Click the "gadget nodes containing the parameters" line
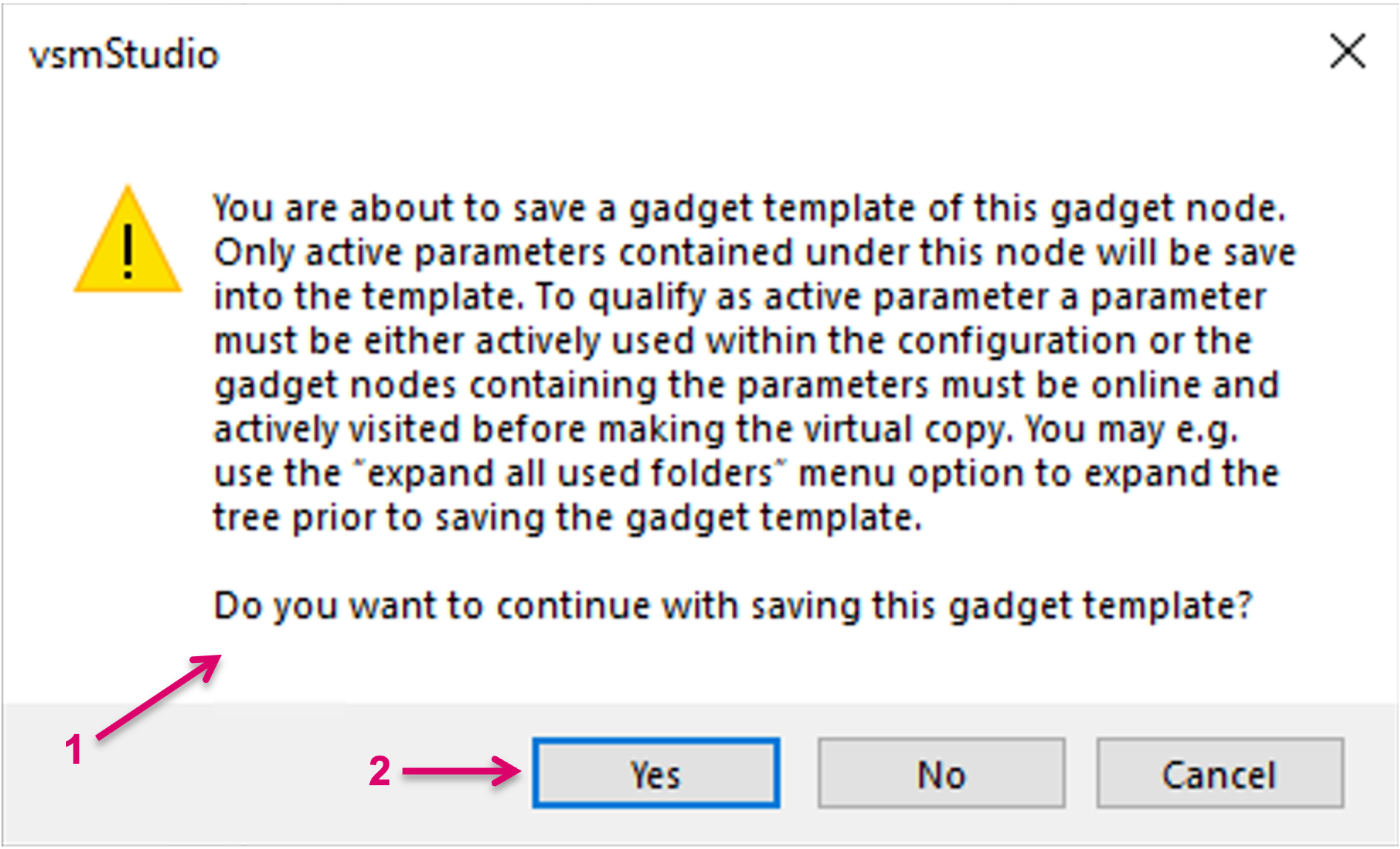This screenshot has height=849, width=1400. (x=747, y=385)
